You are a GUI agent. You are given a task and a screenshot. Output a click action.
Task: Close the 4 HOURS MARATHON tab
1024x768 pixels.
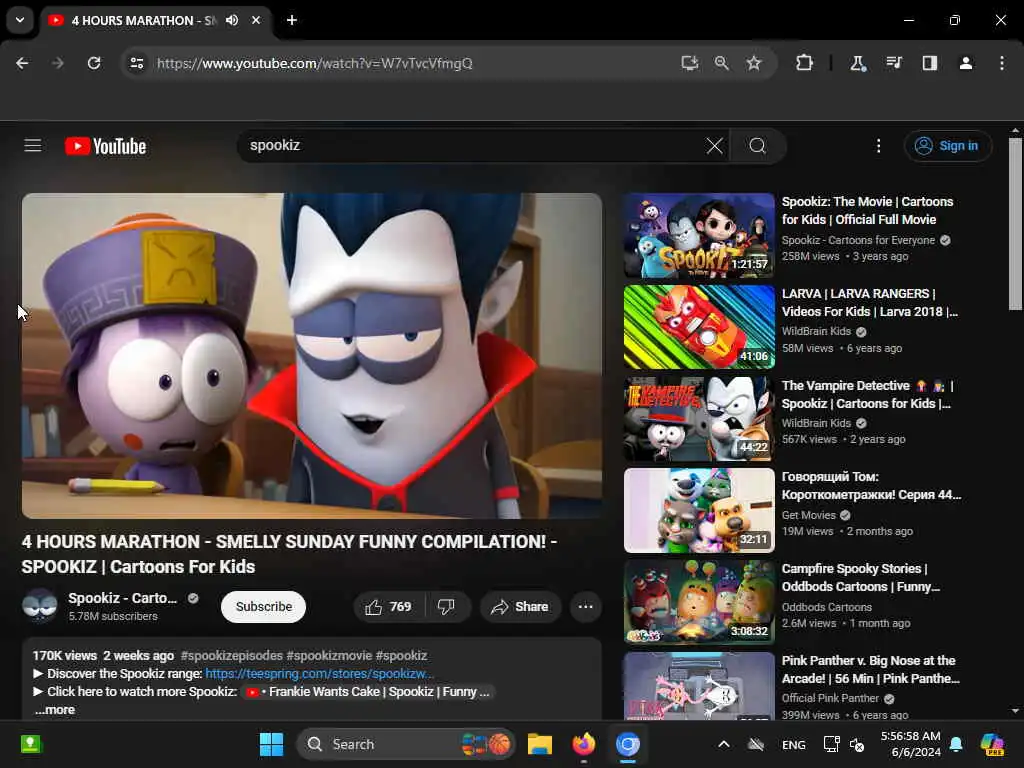click(256, 20)
